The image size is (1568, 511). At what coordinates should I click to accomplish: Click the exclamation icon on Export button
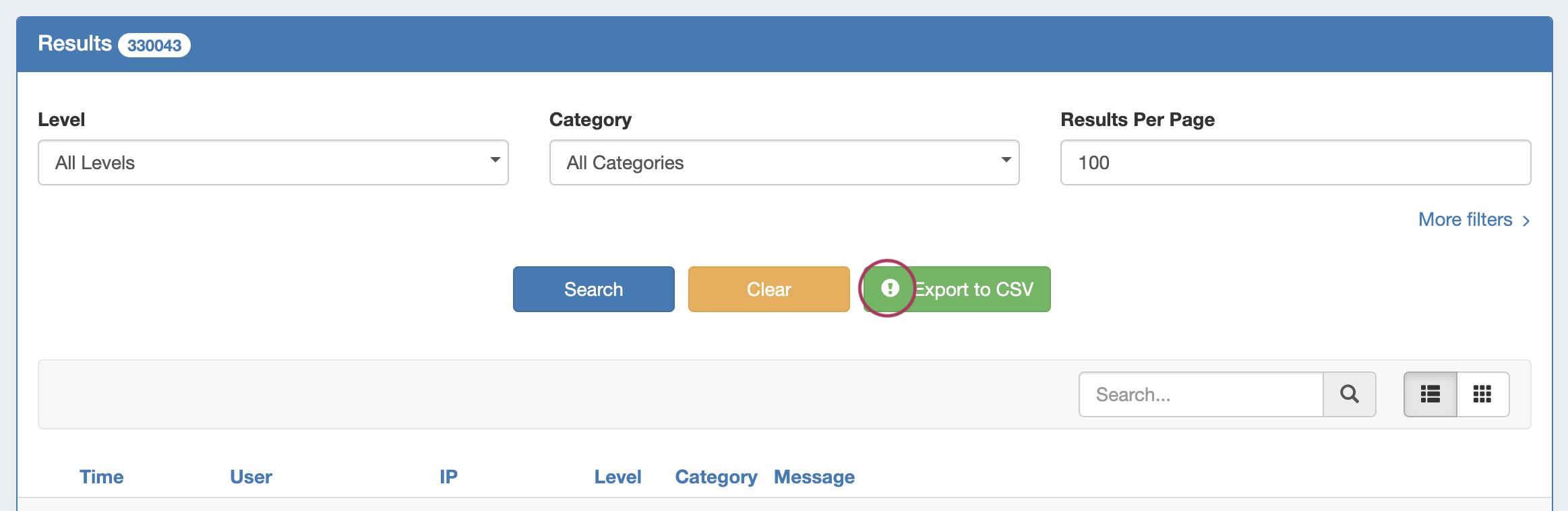890,289
